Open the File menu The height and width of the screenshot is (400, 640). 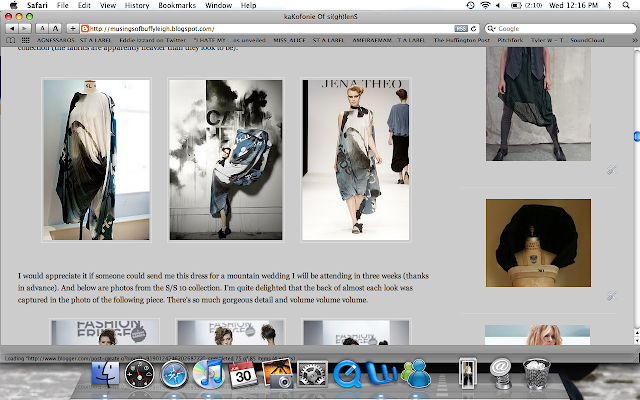point(62,5)
